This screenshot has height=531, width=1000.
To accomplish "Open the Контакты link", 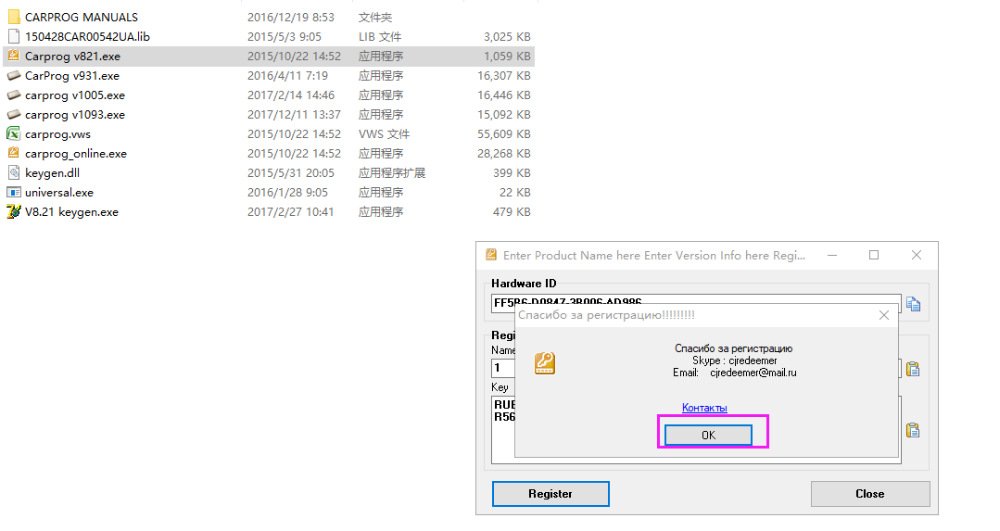I will click(704, 407).
